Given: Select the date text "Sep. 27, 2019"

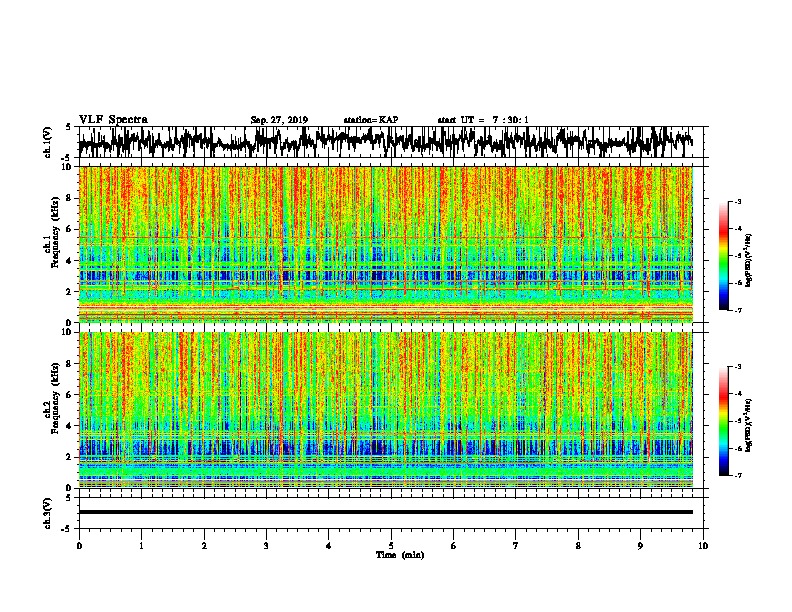Looking at the screenshot, I should coord(279,120).
